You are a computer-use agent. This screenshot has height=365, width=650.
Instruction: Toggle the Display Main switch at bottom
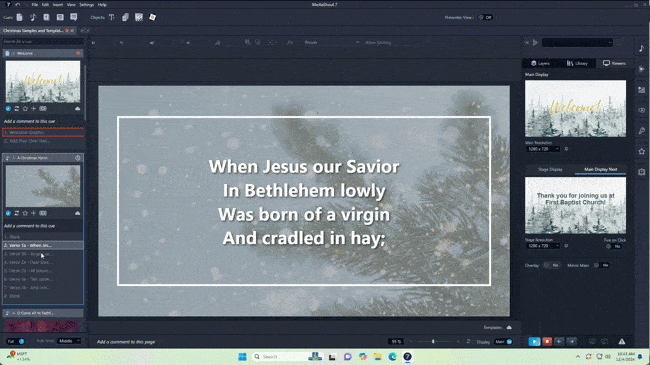click(x=503, y=342)
